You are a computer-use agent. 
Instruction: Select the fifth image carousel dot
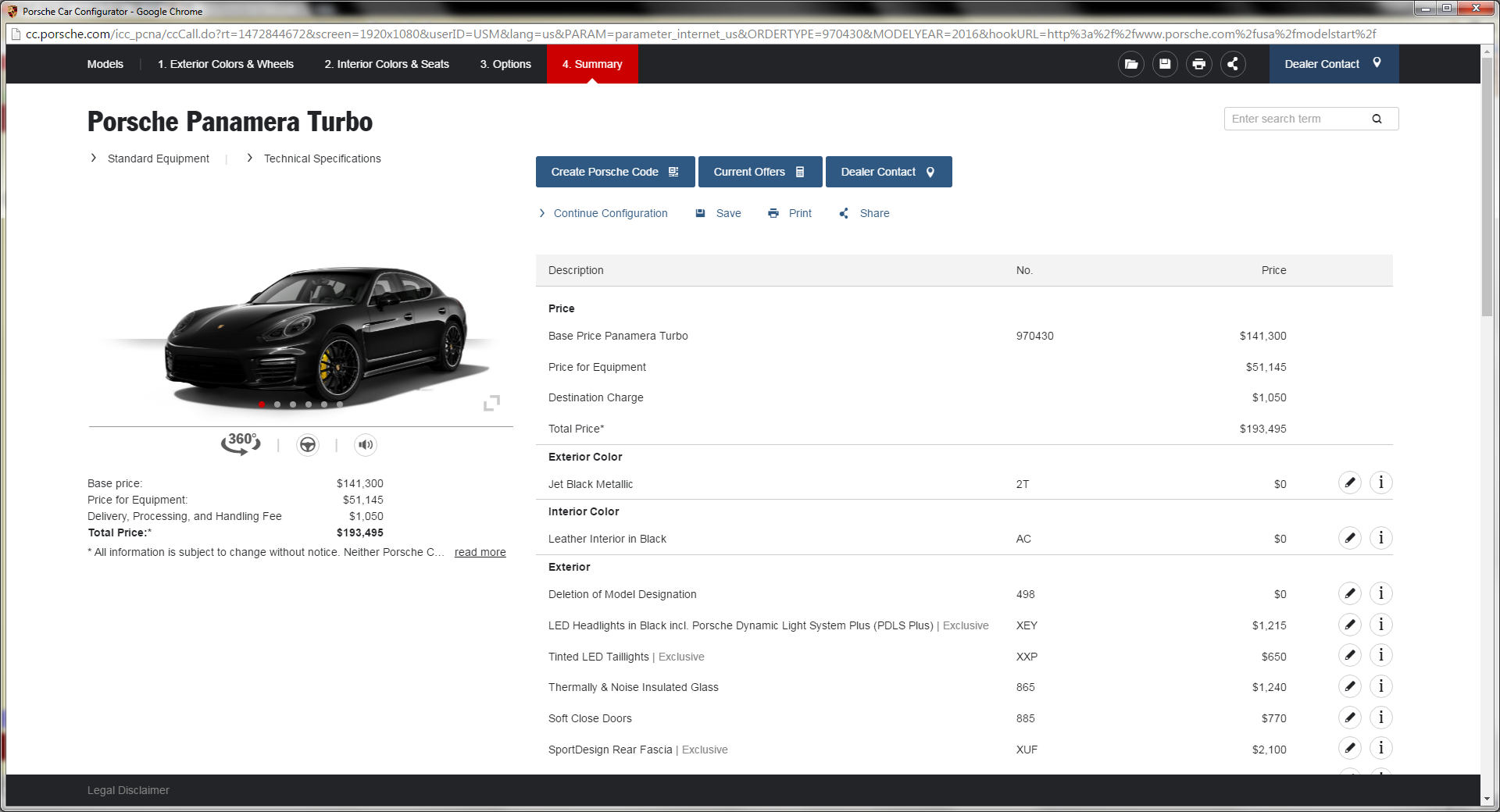coord(324,404)
